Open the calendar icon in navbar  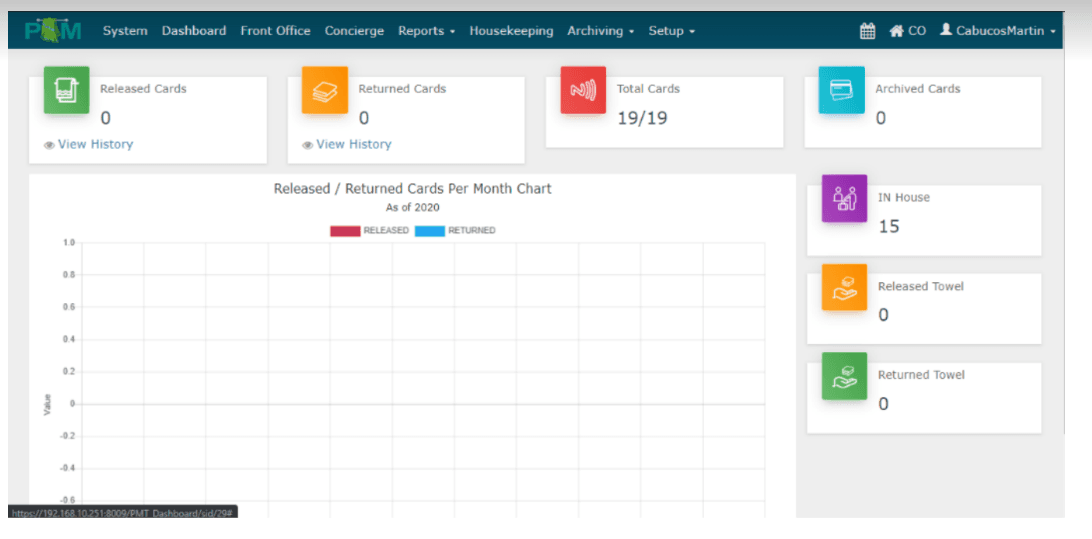[868, 31]
